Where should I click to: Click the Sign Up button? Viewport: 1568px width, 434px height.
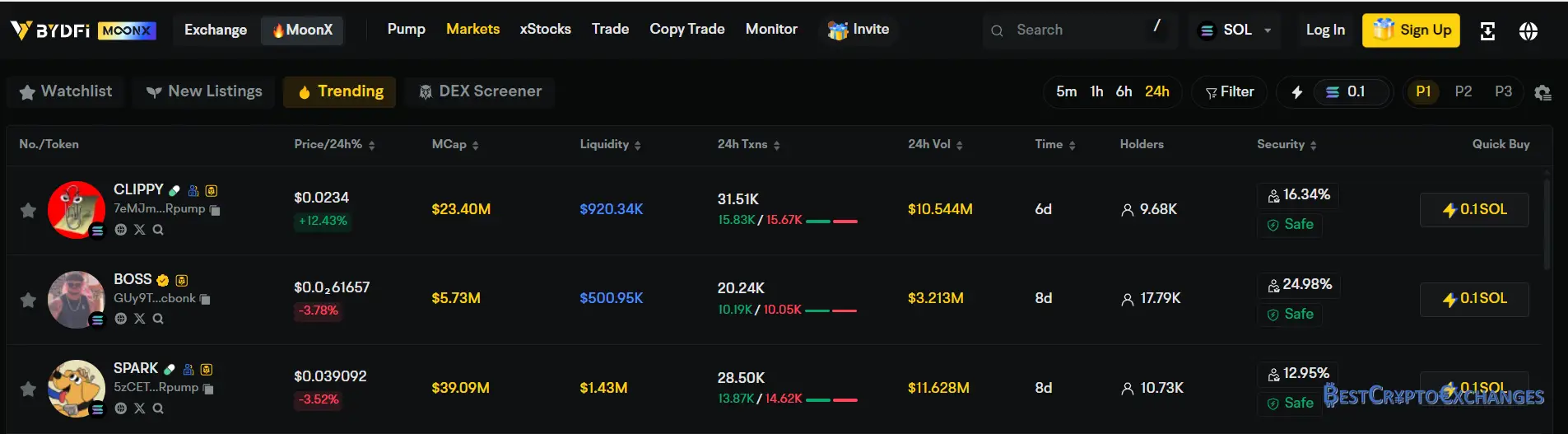[x=1412, y=30]
